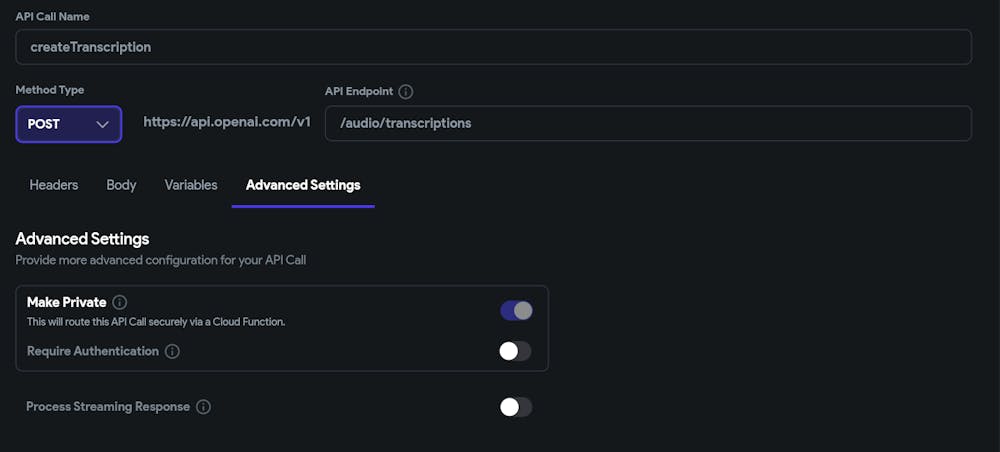Disable the Make Private toggle
Image resolution: width=1000 pixels, height=452 pixels.
coord(516,310)
